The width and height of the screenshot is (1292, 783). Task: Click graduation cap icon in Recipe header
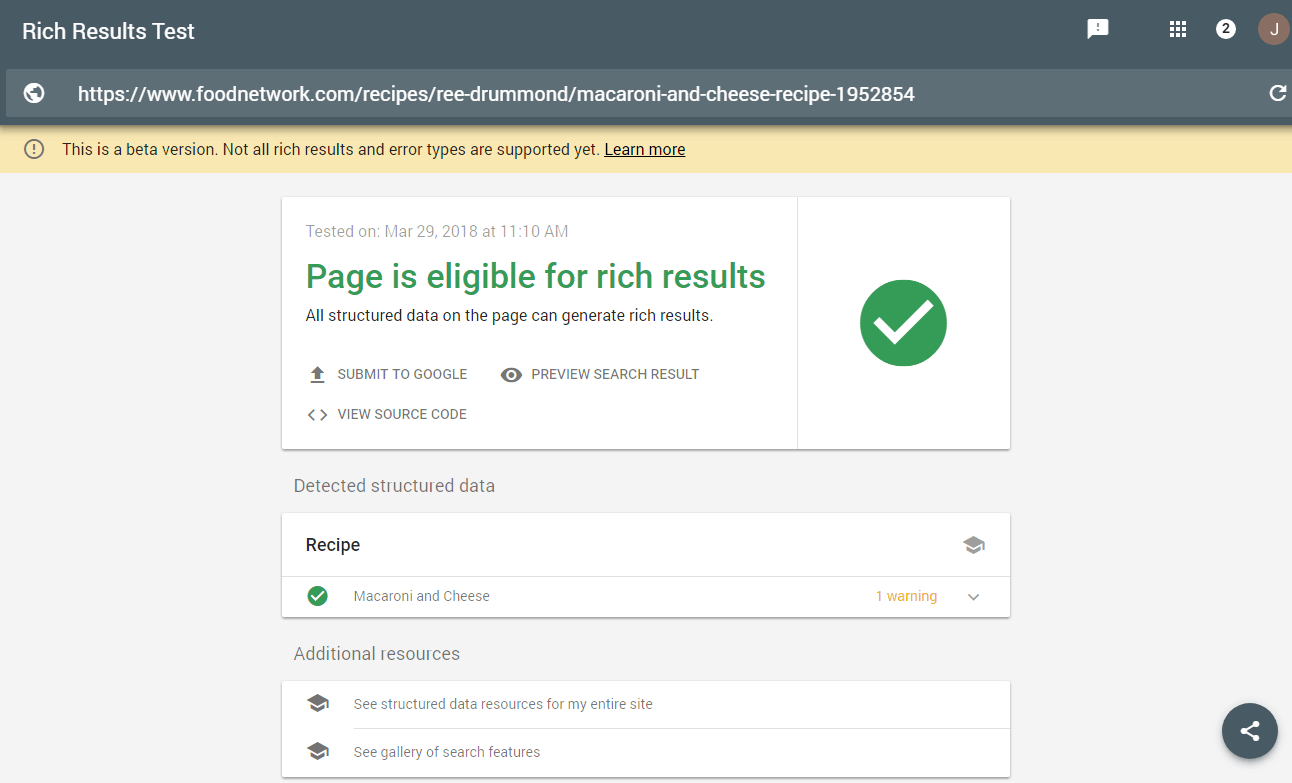(x=973, y=545)
